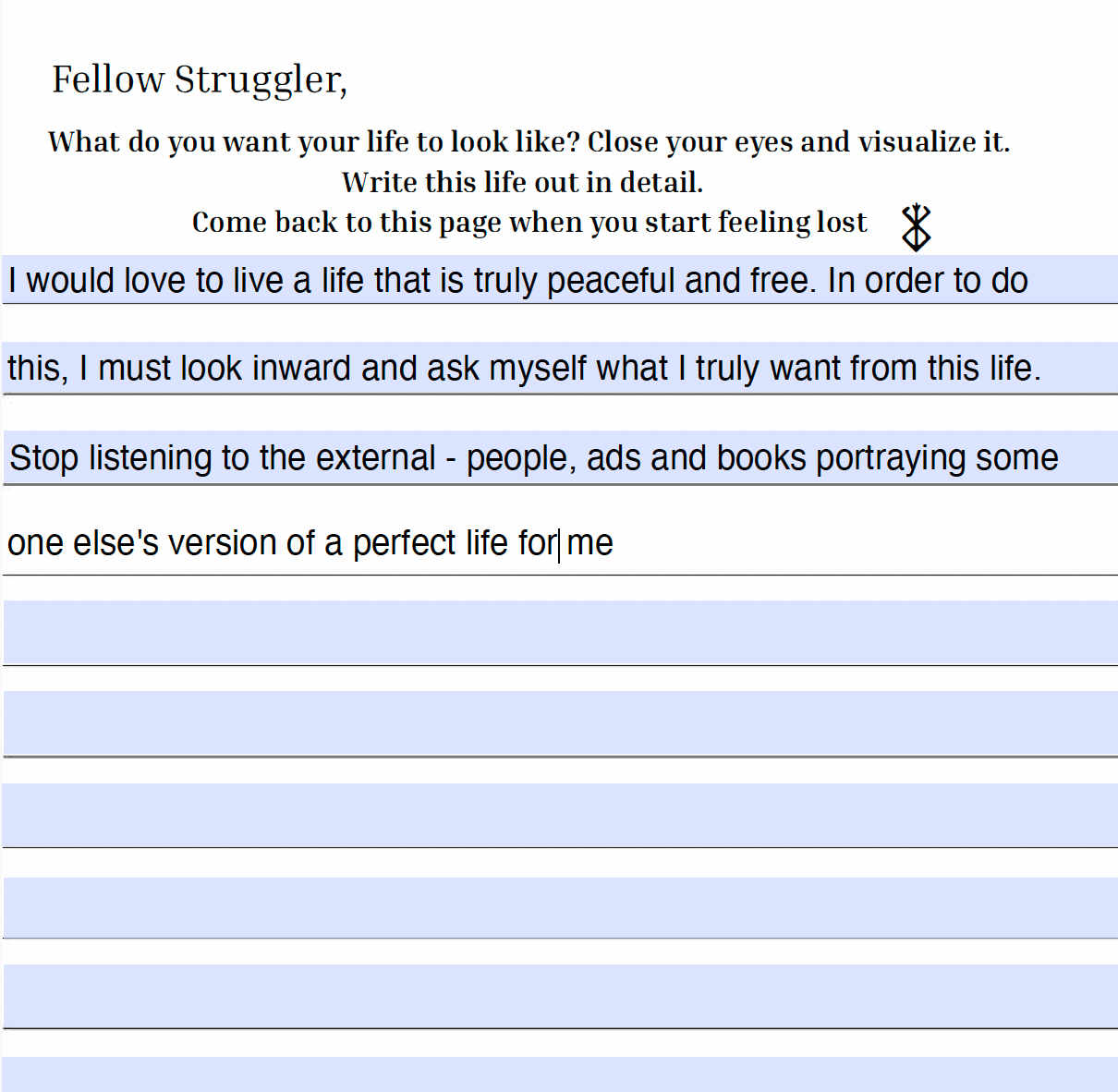Click the fourth blank blue writing line
Viewport: 1118px width, 1092px height.
point(560,906)
